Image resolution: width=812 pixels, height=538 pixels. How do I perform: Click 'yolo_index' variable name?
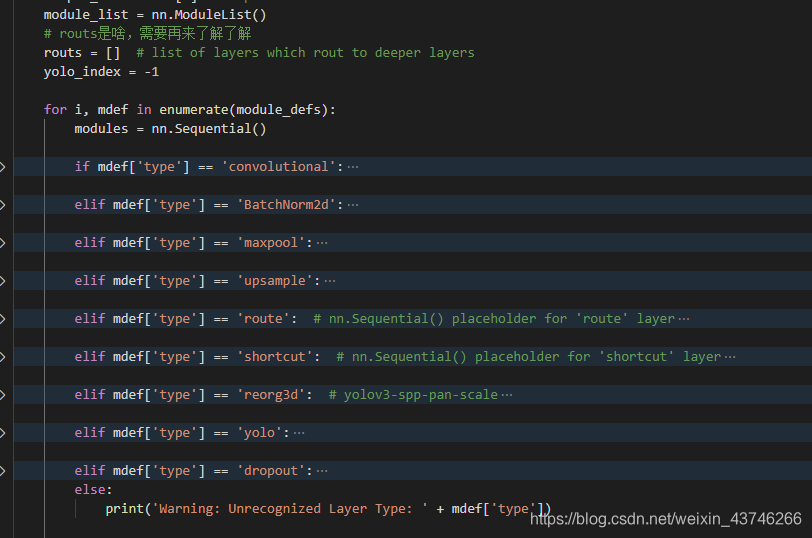[82, 72]
